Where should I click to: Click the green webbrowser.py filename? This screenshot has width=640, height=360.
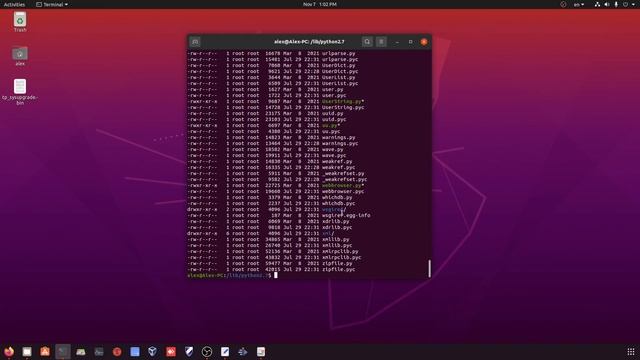[x=342, y=185]
